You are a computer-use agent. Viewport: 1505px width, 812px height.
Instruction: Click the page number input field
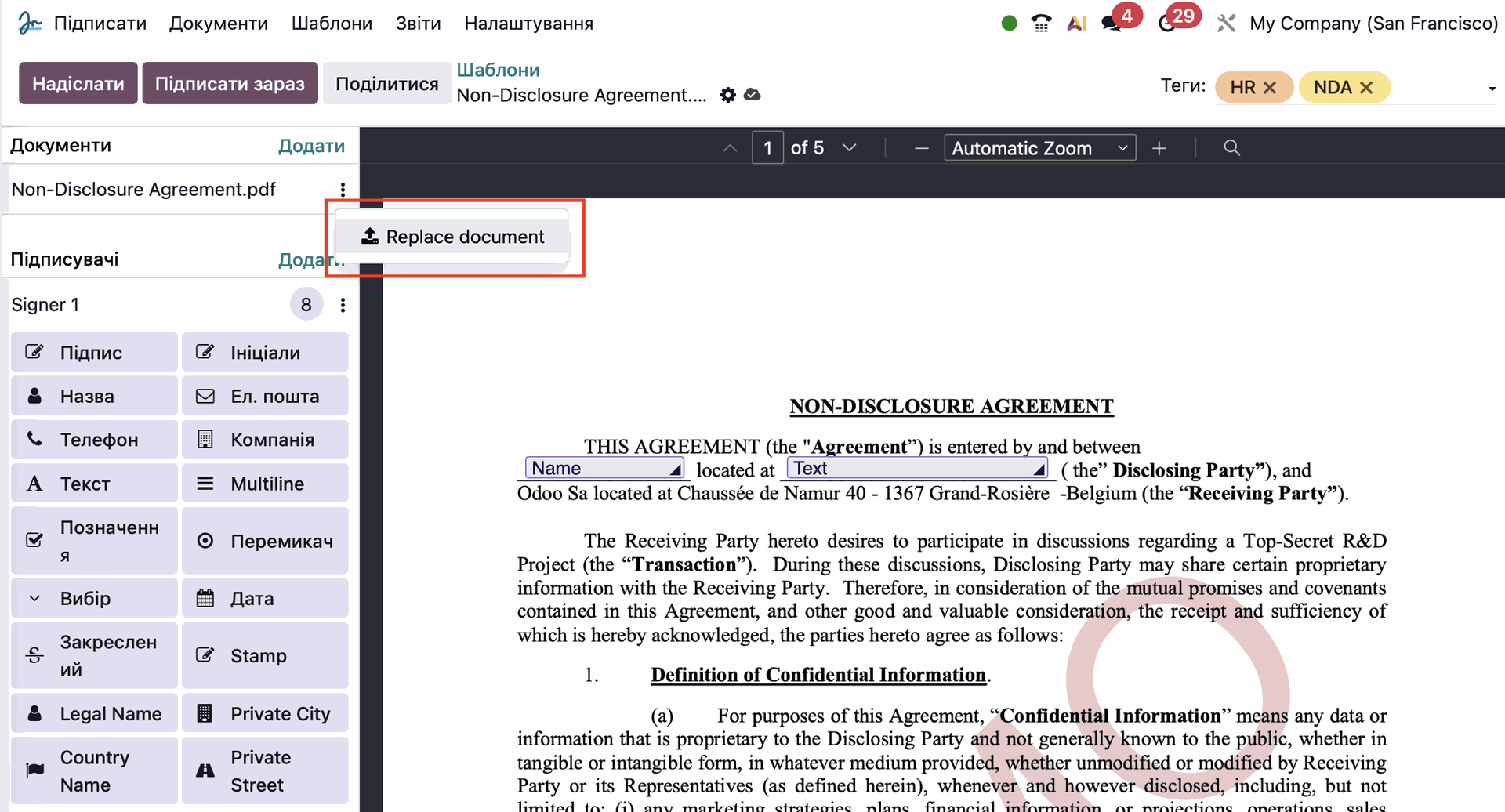coord(767,148)
